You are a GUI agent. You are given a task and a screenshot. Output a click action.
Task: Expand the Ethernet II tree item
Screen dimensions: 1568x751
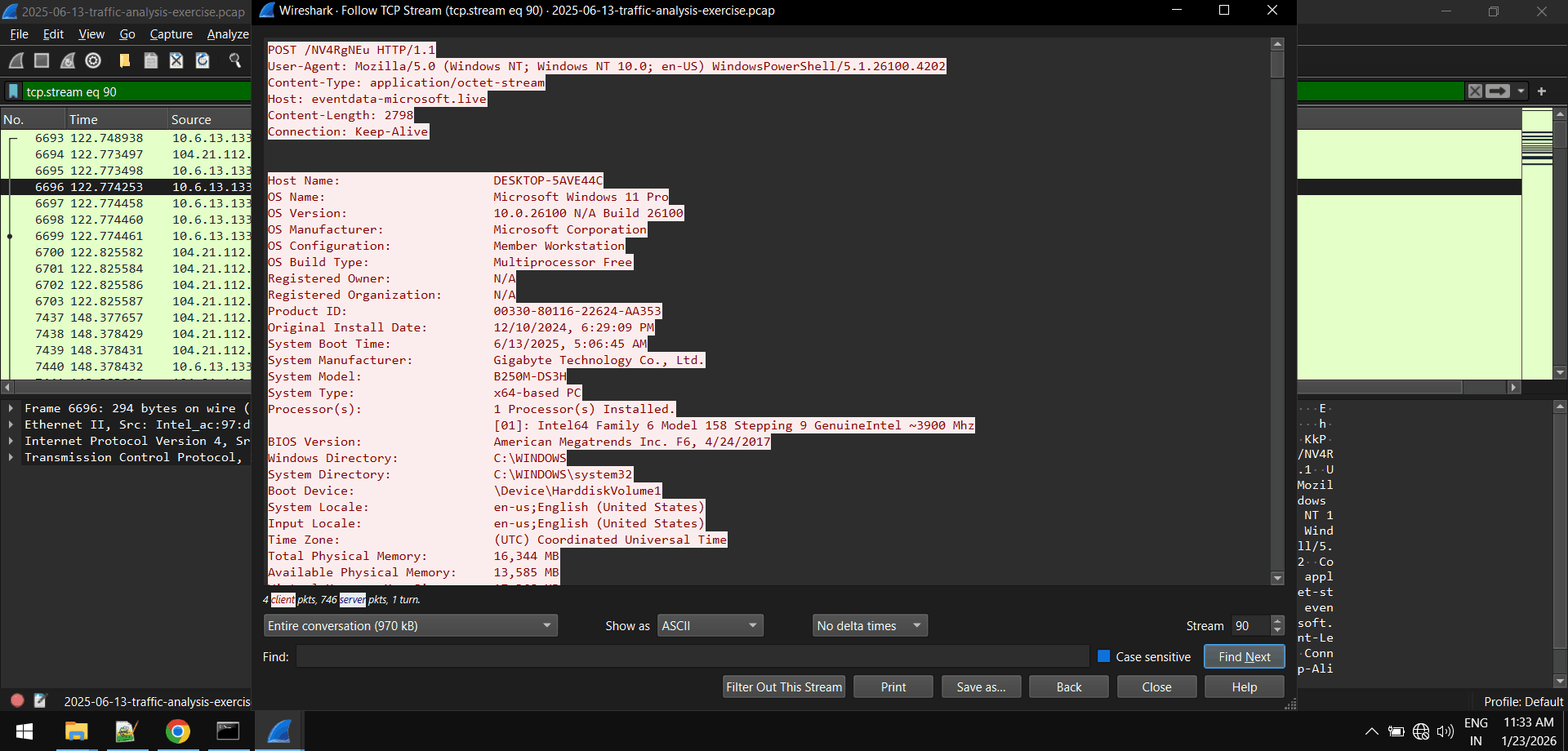tap(11, 424)
